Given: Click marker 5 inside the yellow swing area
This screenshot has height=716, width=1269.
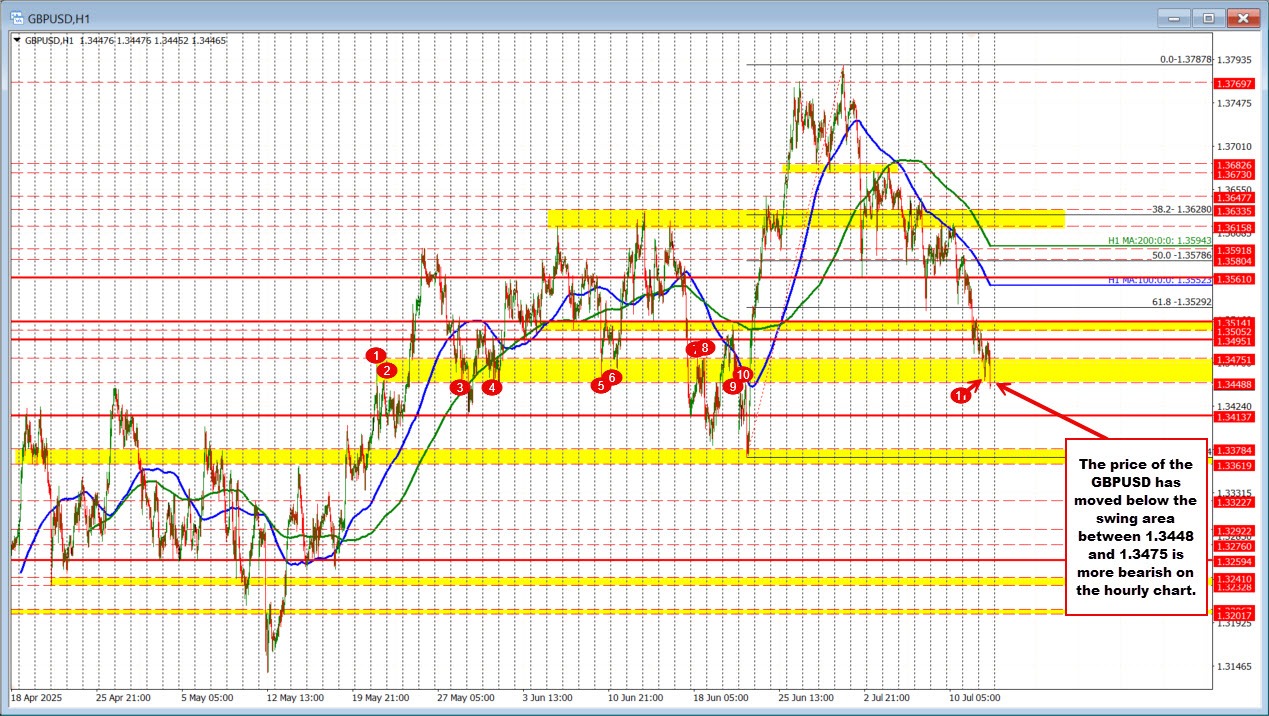Looking at the screenshot, I should click(601, 385).
